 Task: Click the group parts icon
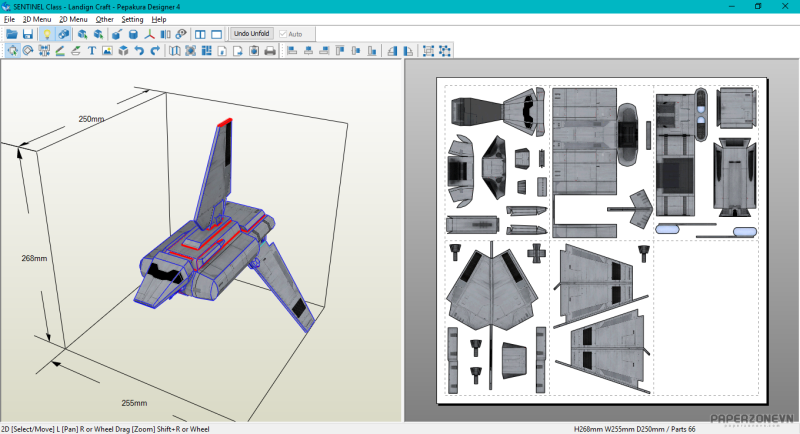point(429,50)
